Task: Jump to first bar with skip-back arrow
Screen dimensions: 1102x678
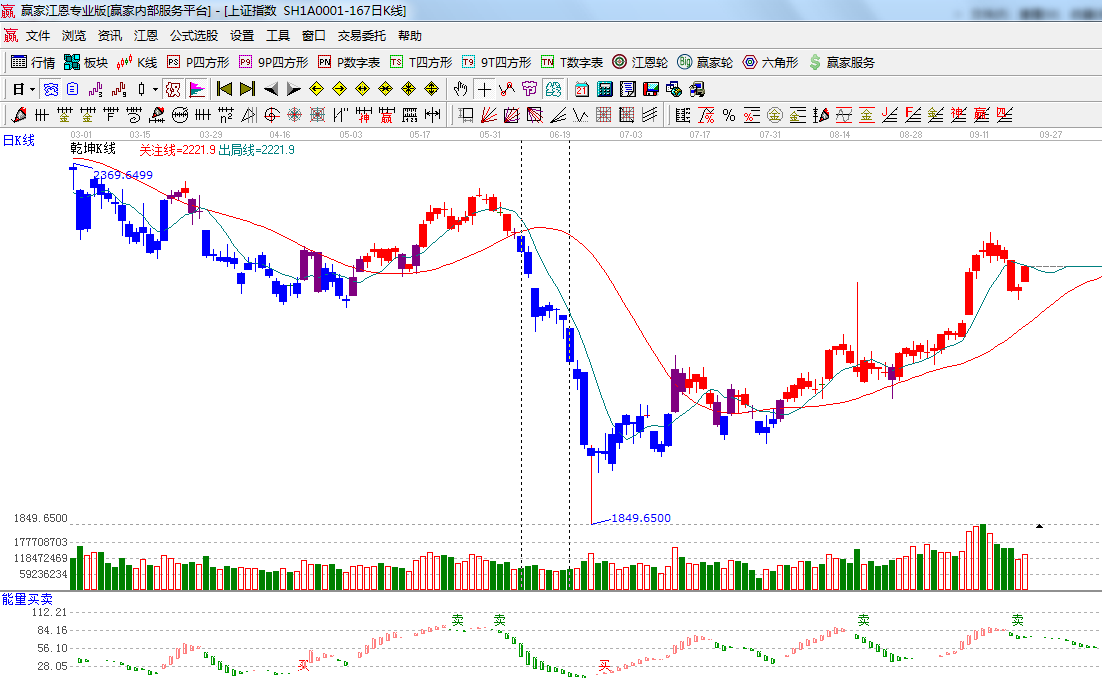Action: 224,89
